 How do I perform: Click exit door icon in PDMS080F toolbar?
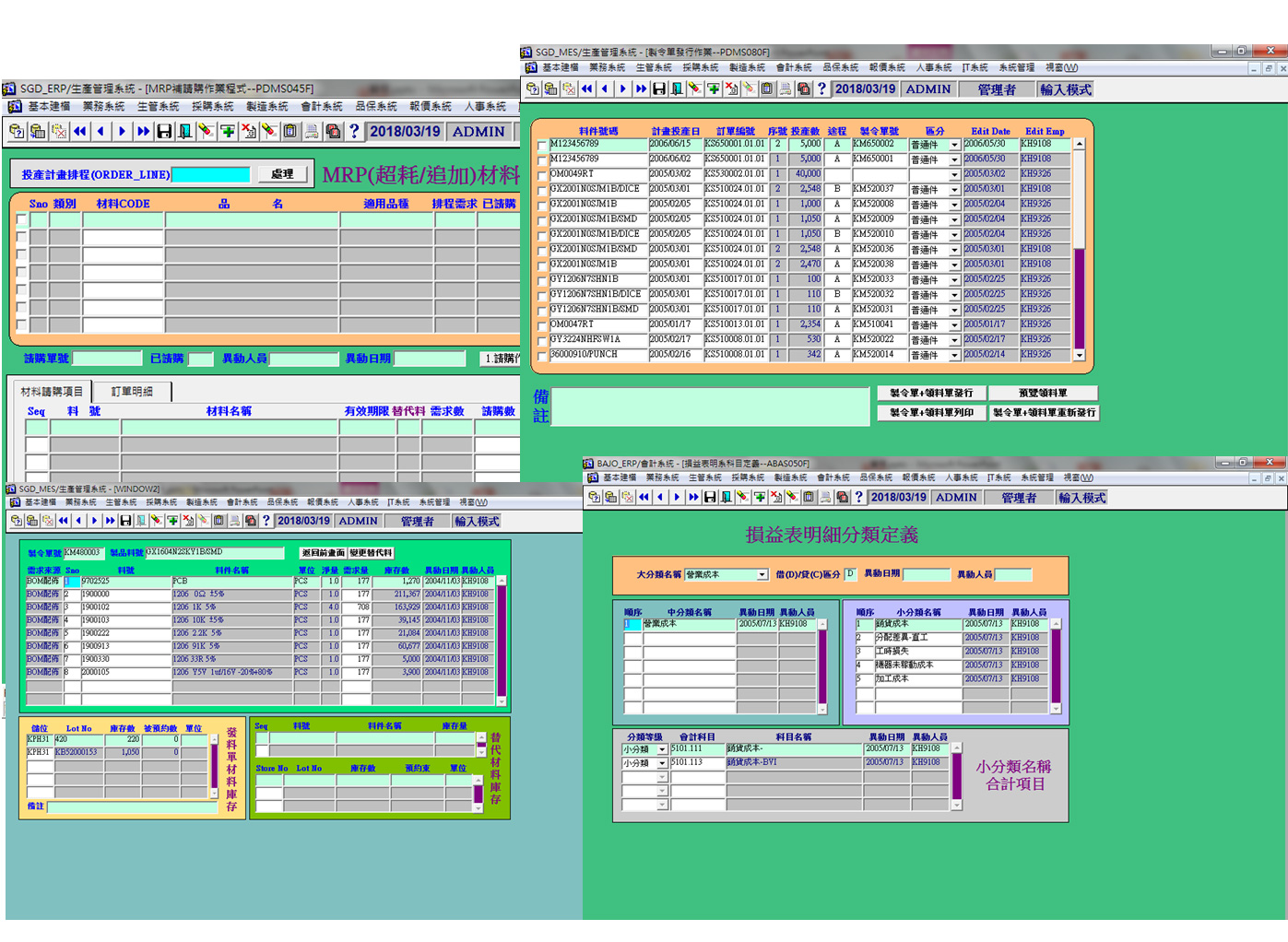click(x=677, y=89)
